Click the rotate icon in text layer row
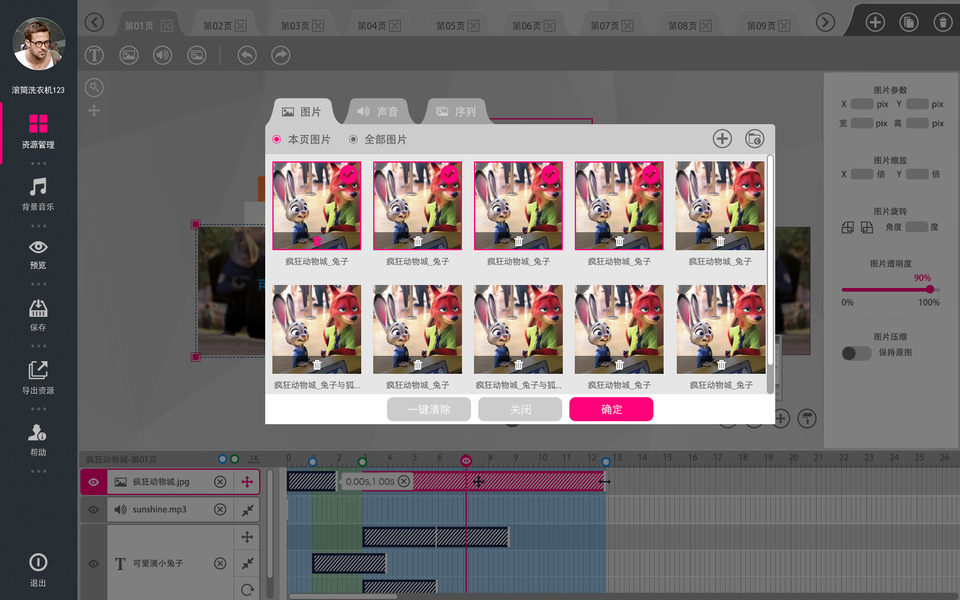Viewport: 960px width, 600px height. tap(247, 590)
